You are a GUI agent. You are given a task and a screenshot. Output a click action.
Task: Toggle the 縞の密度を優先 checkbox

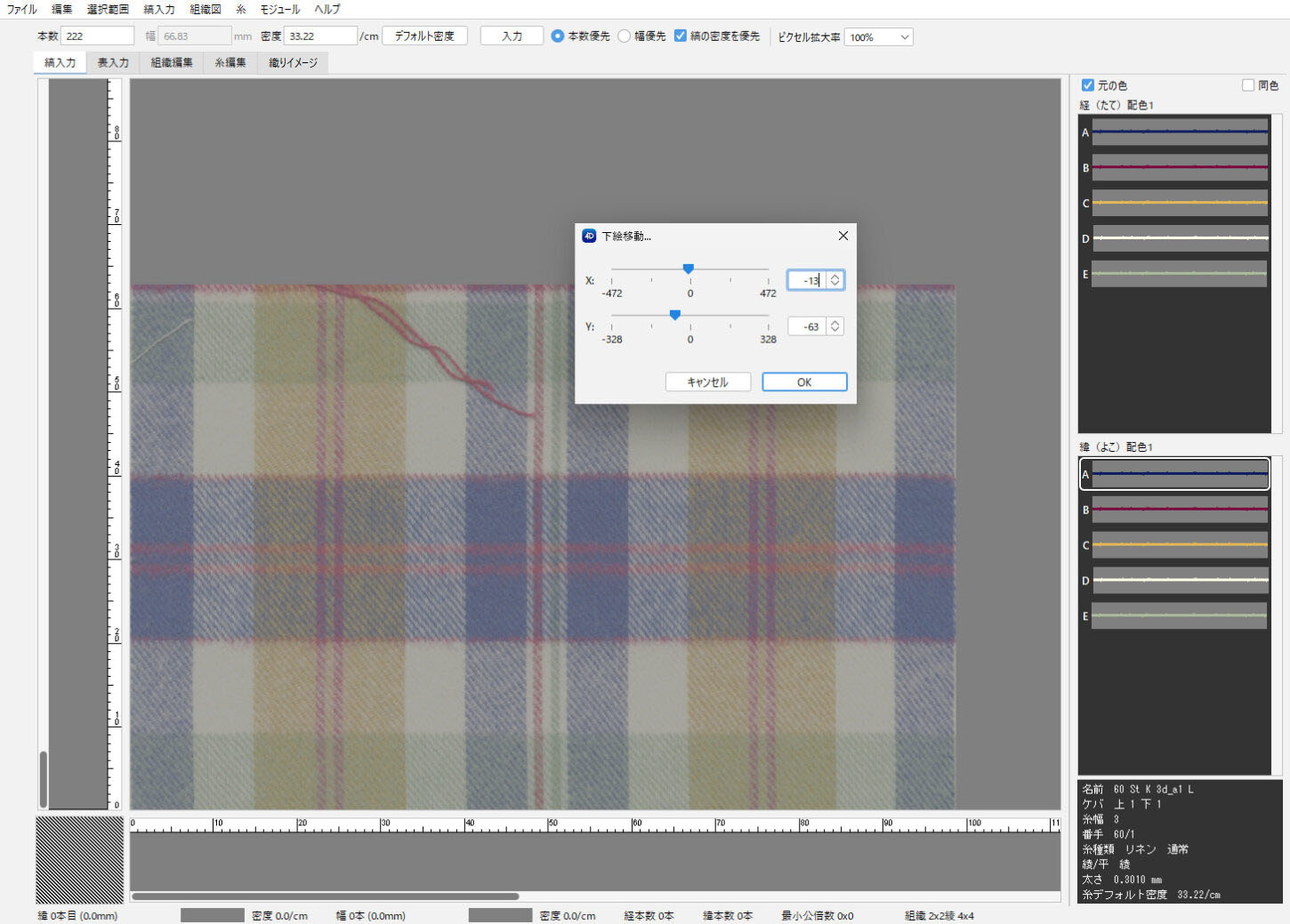[x=681, y=36]
